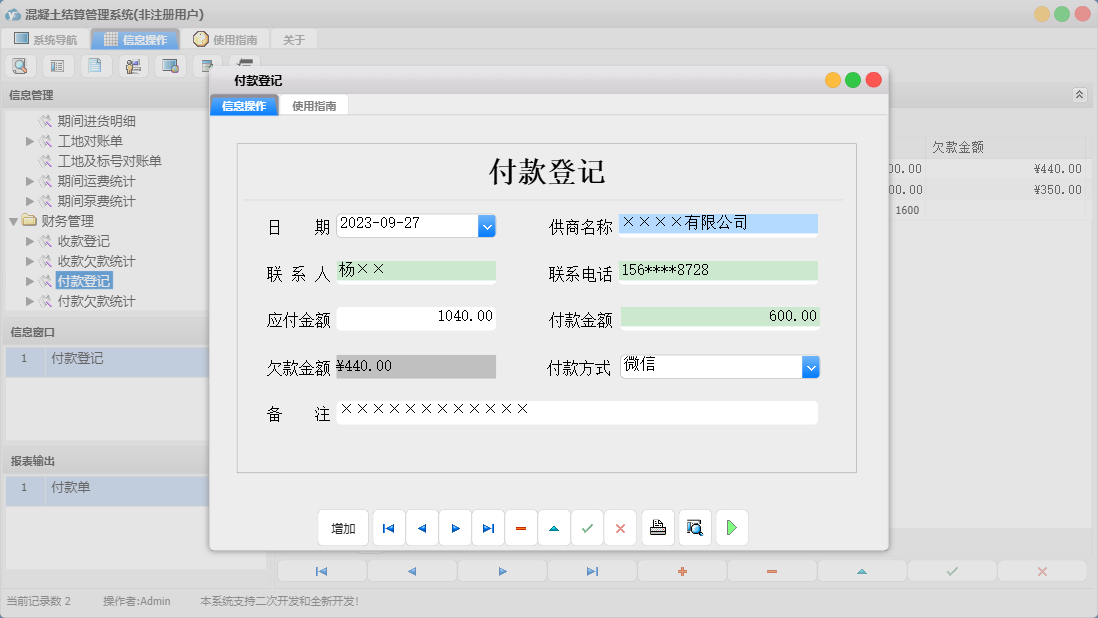Execute with the green play button
The height and width of the screenshot is (618, 1098).
point(731,527)
